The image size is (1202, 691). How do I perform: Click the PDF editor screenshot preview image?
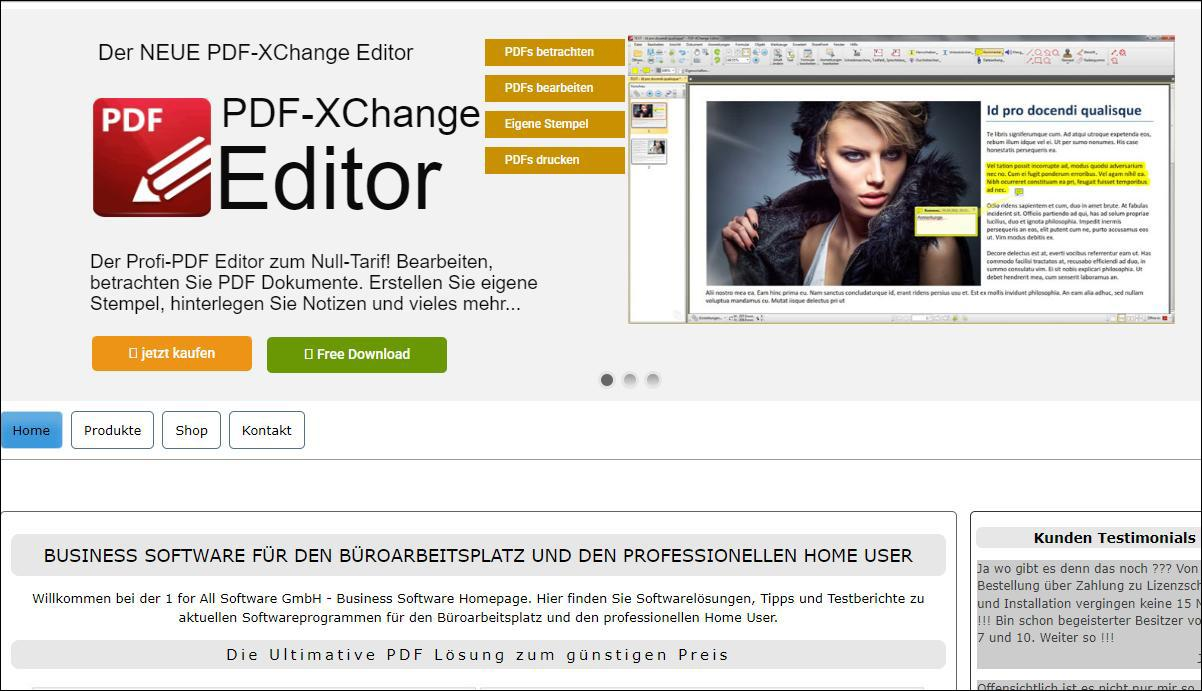(901, 180)
